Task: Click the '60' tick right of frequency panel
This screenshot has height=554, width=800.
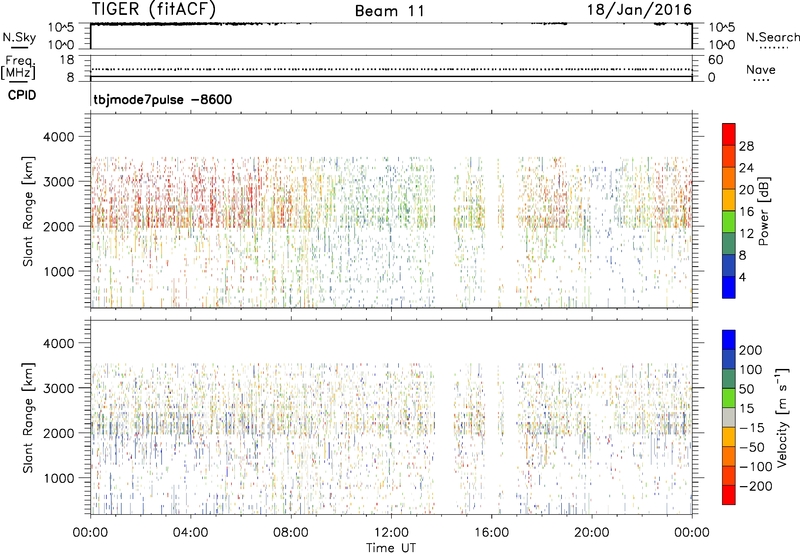Action: (715, 60)
